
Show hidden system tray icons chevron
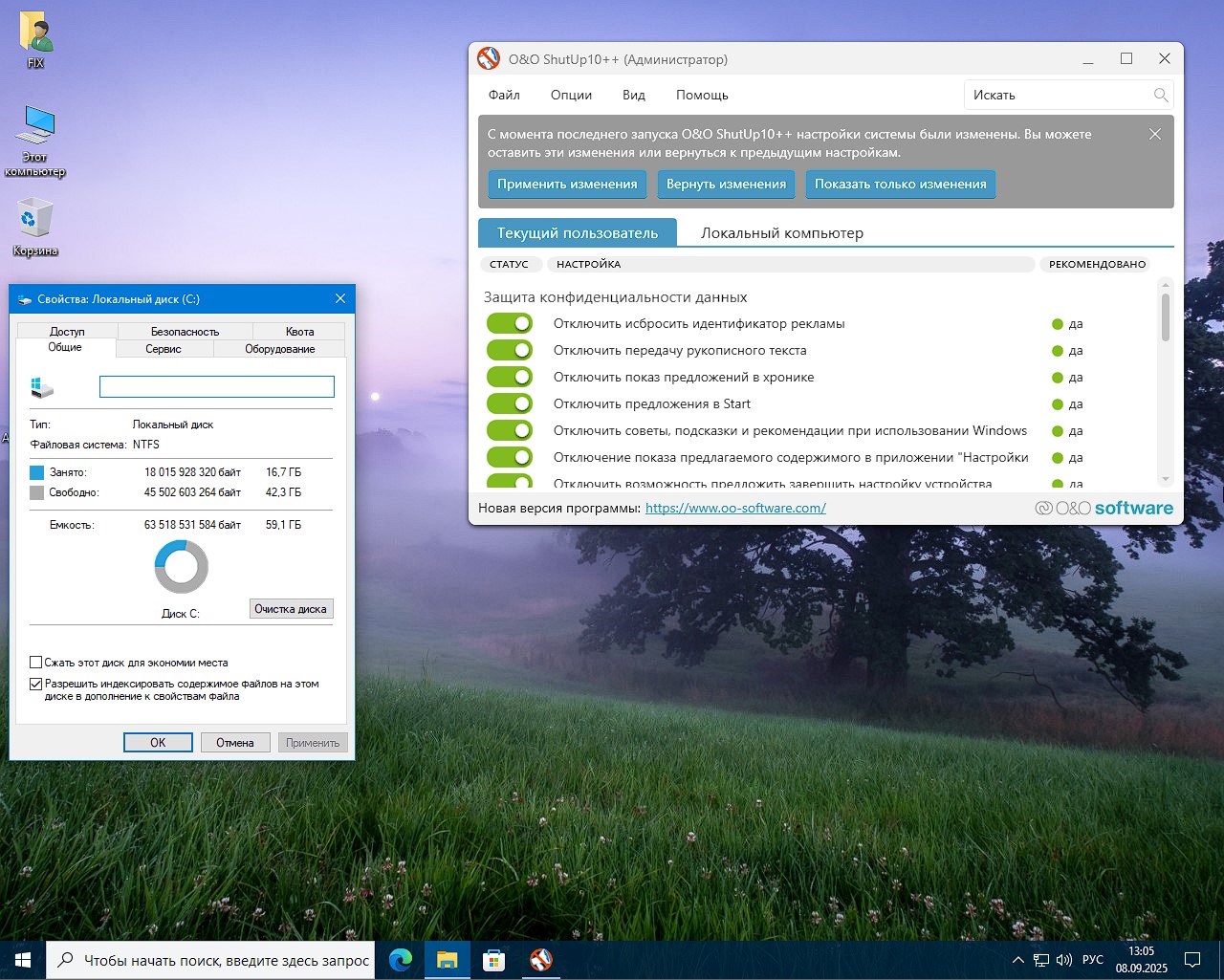[x=1017, y=960]
